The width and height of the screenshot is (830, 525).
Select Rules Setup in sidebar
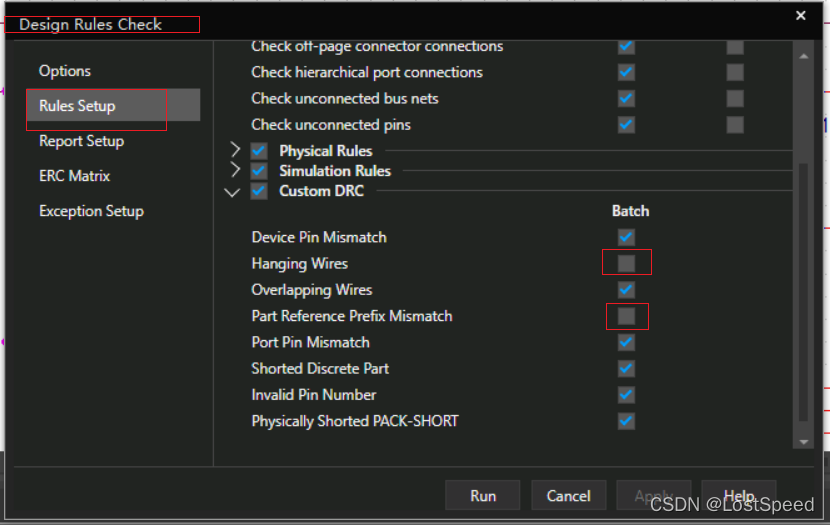(113, 105)
